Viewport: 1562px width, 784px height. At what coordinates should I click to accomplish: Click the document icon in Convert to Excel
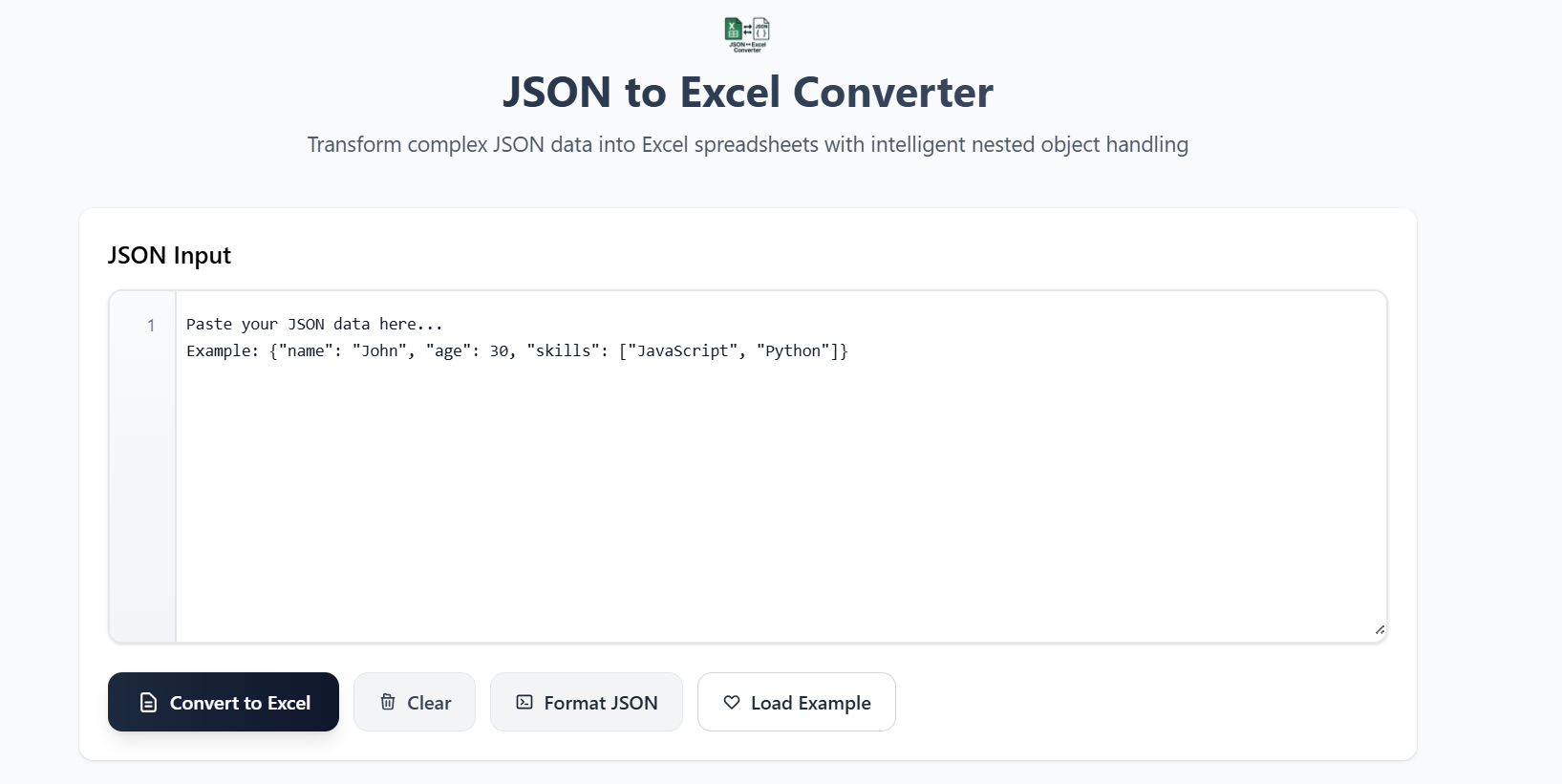point(148,703)
